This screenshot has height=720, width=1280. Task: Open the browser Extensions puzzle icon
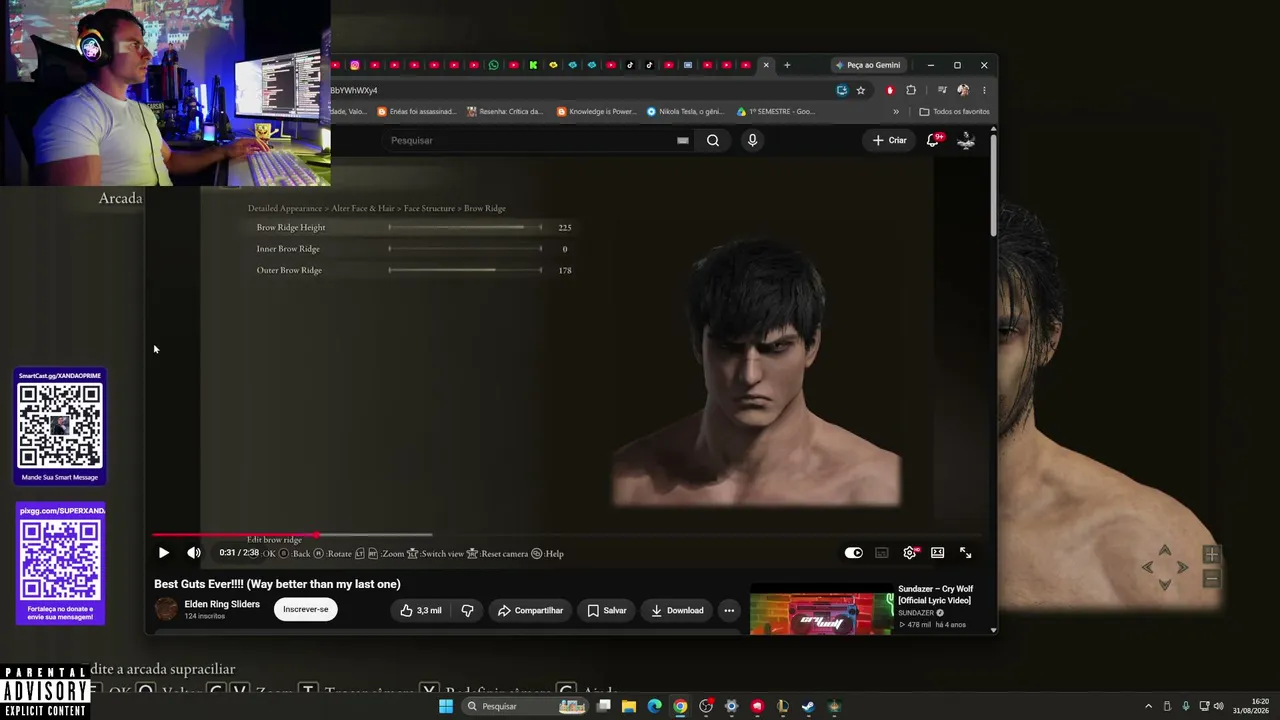coord(910,90)
